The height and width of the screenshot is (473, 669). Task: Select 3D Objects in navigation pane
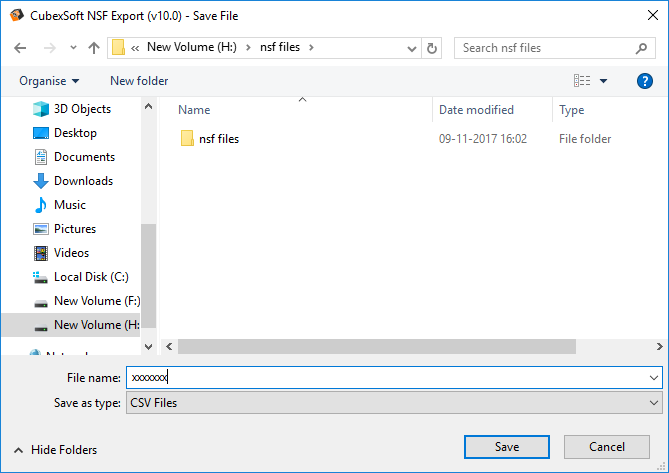coord(82,109)
